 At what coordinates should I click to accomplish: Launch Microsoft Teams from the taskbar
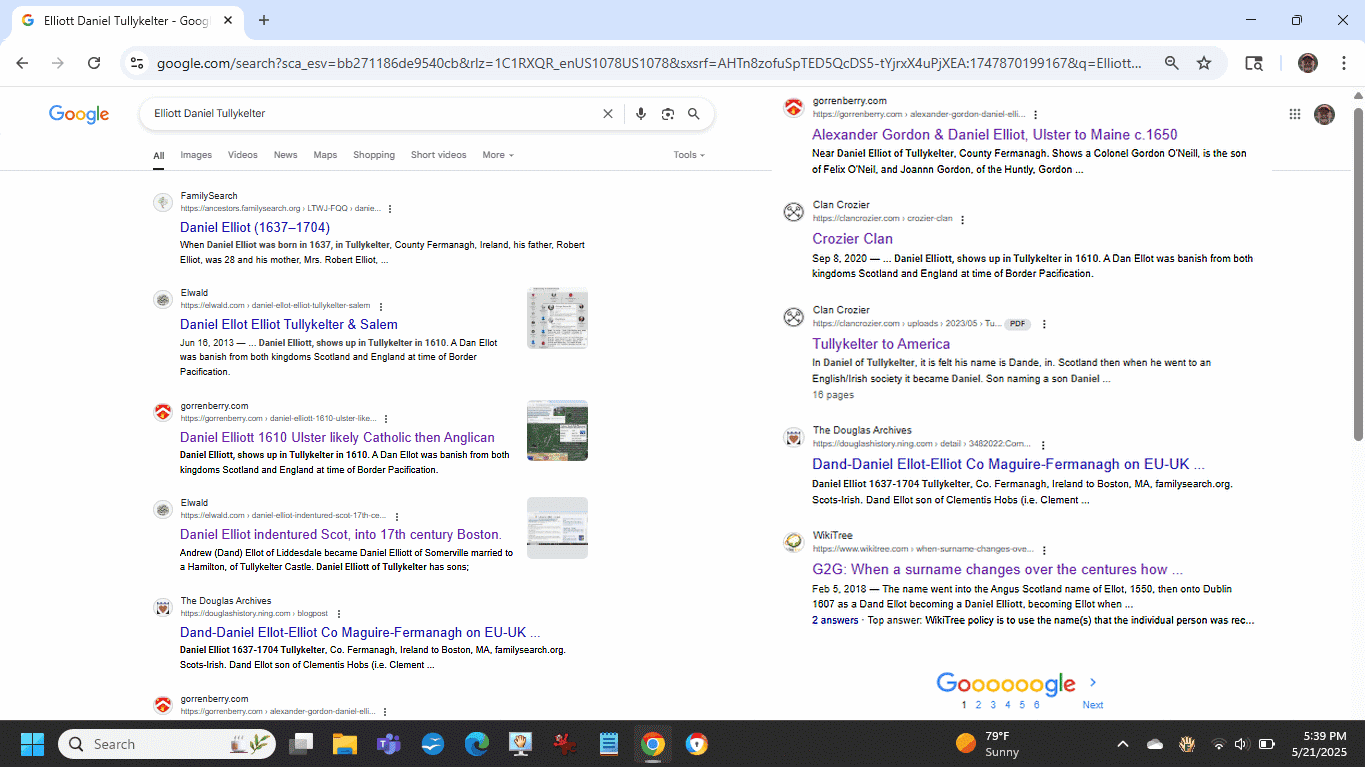click(388, 744)
